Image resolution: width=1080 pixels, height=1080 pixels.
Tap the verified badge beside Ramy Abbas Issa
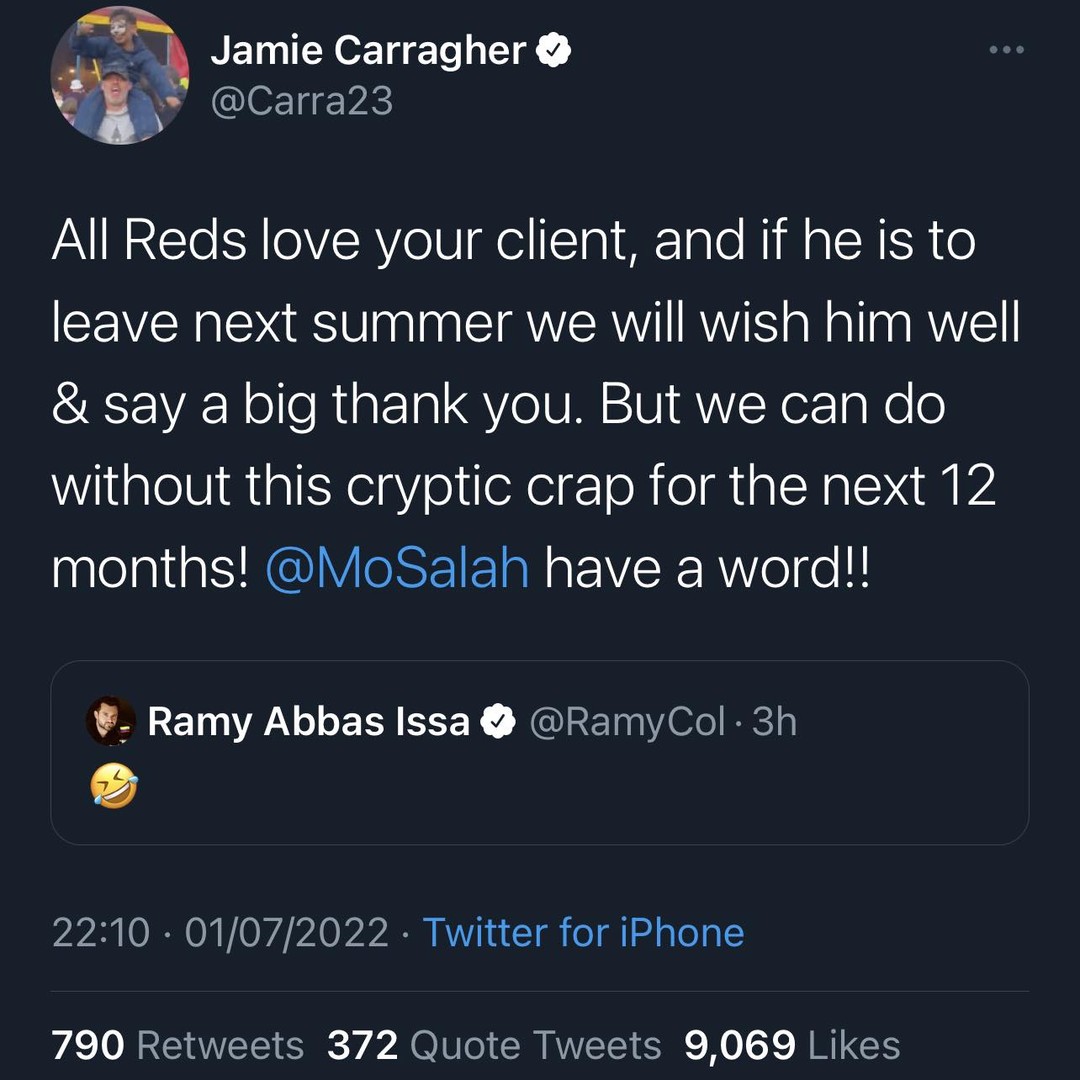coord(498,721)
